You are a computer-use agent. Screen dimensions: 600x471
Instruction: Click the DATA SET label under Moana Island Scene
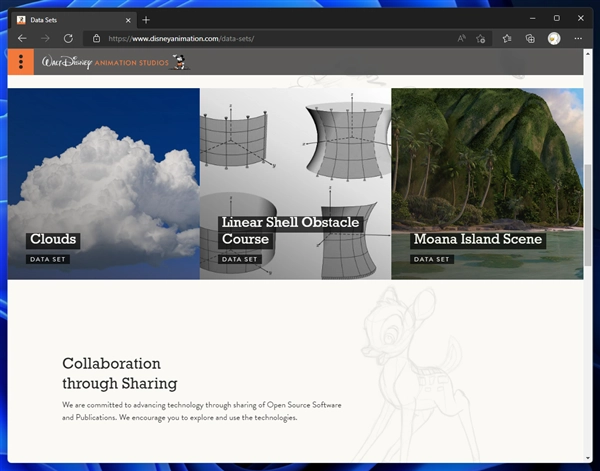[432, 259]
